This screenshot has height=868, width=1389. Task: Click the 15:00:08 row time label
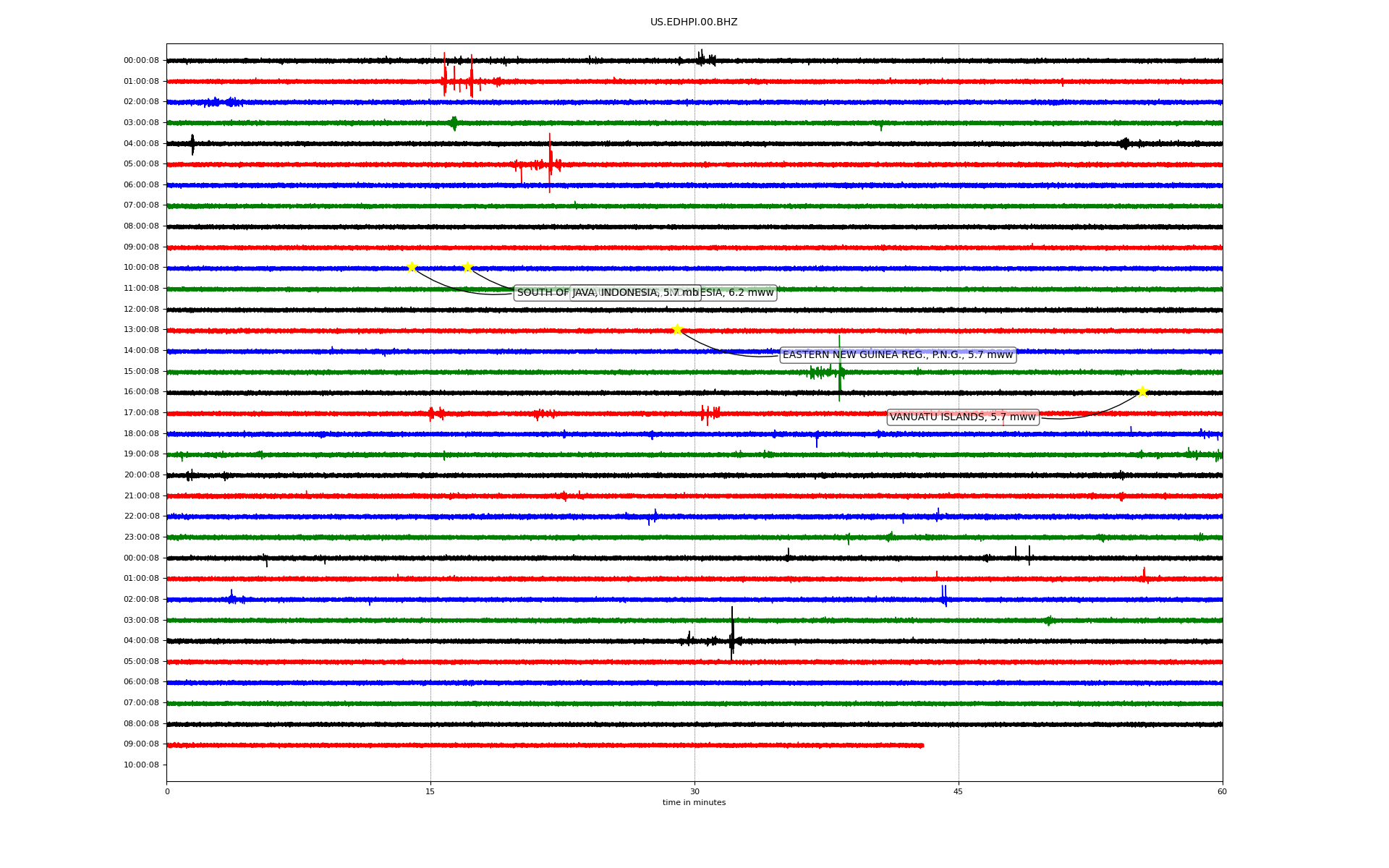pos(141,372)
